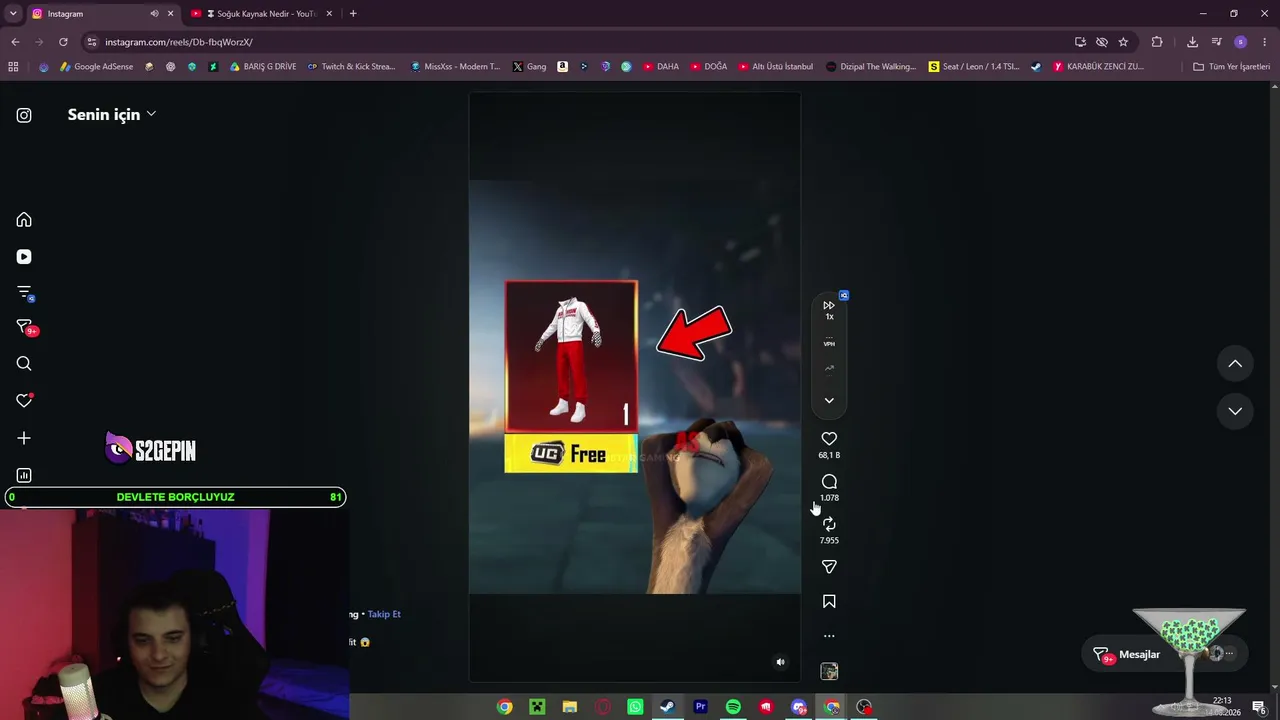Follow the creator via Takip Et

(x=384, y=614)
